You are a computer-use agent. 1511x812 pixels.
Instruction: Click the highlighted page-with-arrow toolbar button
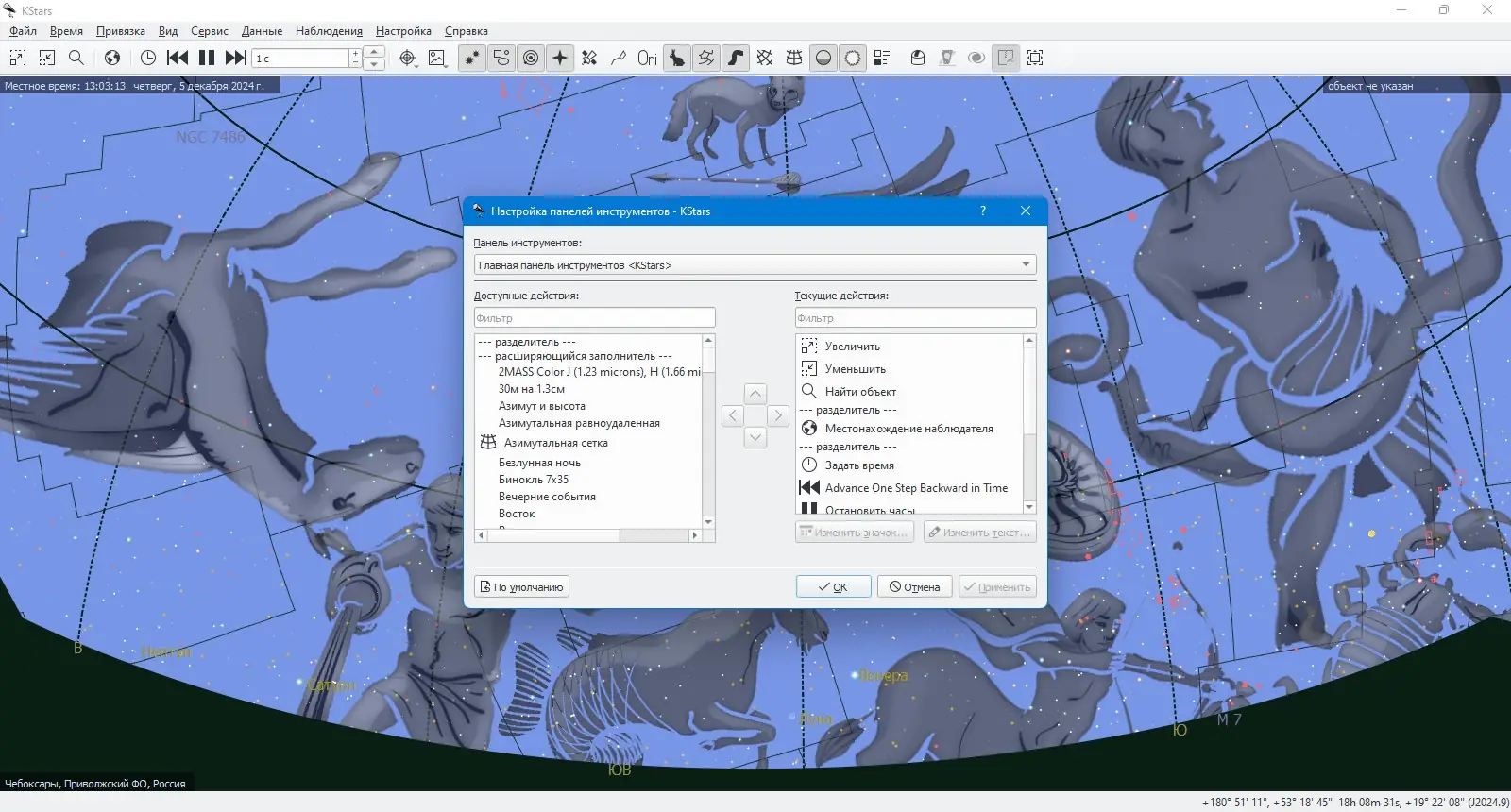[x=1006, y=58]
